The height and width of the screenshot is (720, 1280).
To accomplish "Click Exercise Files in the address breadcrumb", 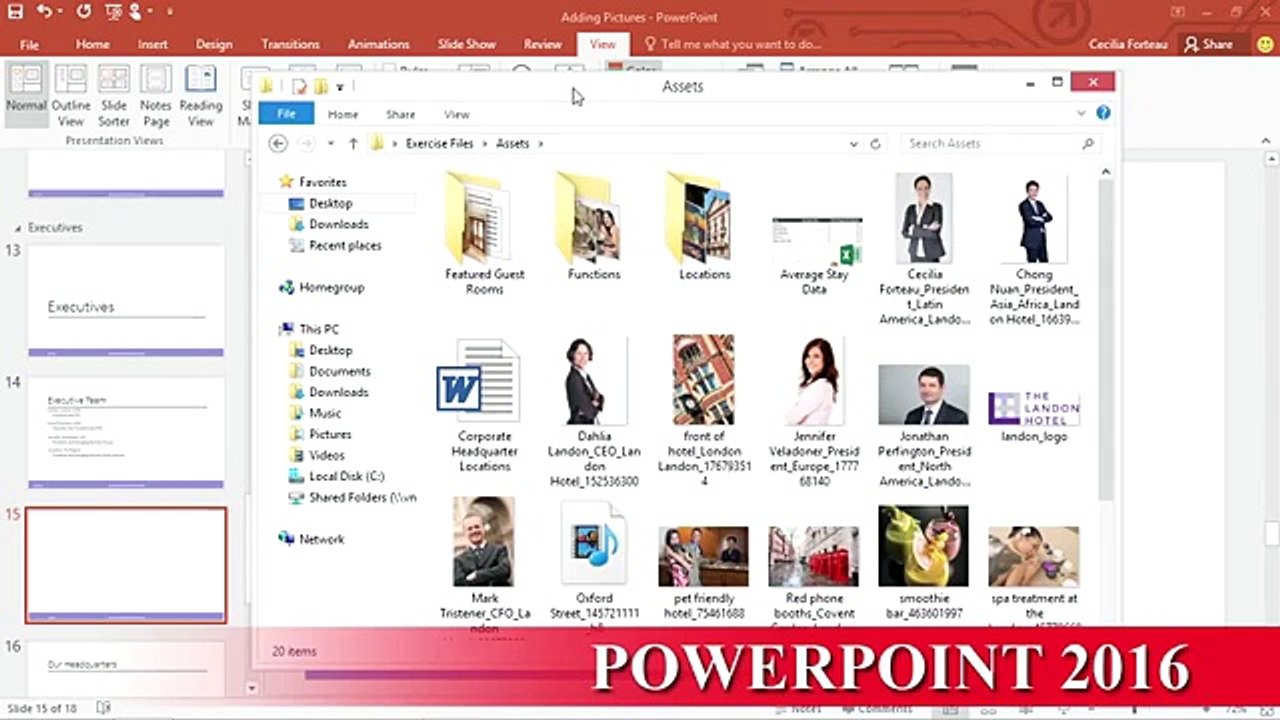I will coord(439,144).
